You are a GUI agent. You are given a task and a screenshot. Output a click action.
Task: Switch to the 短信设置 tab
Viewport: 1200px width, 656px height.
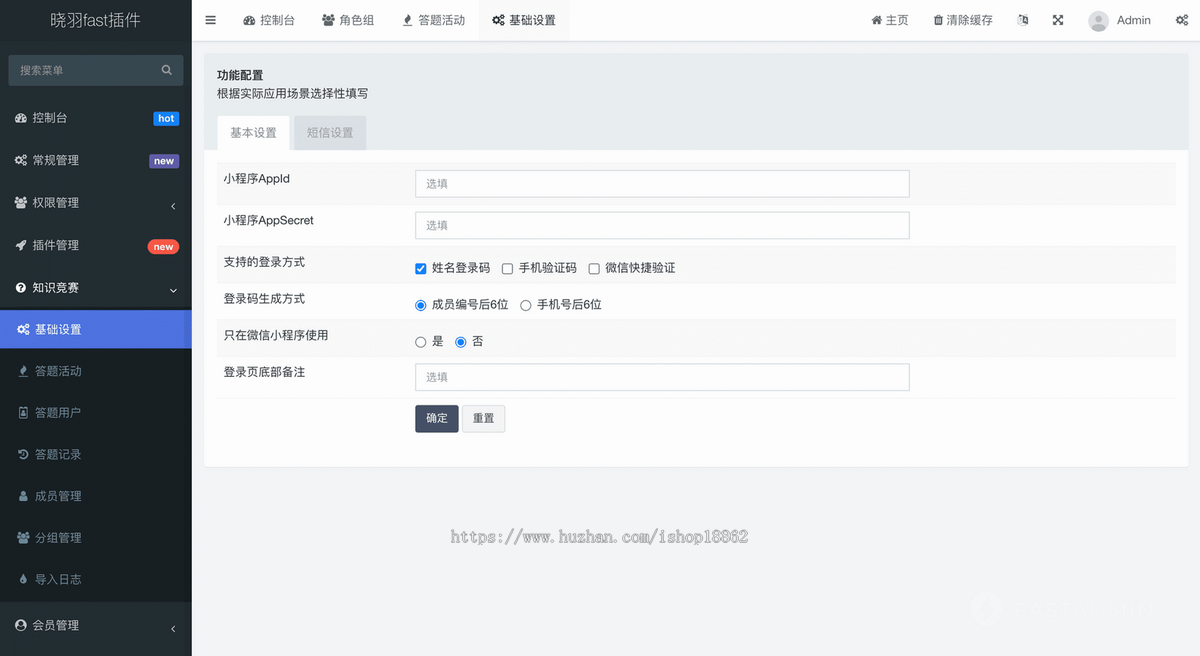coord(330,132)
